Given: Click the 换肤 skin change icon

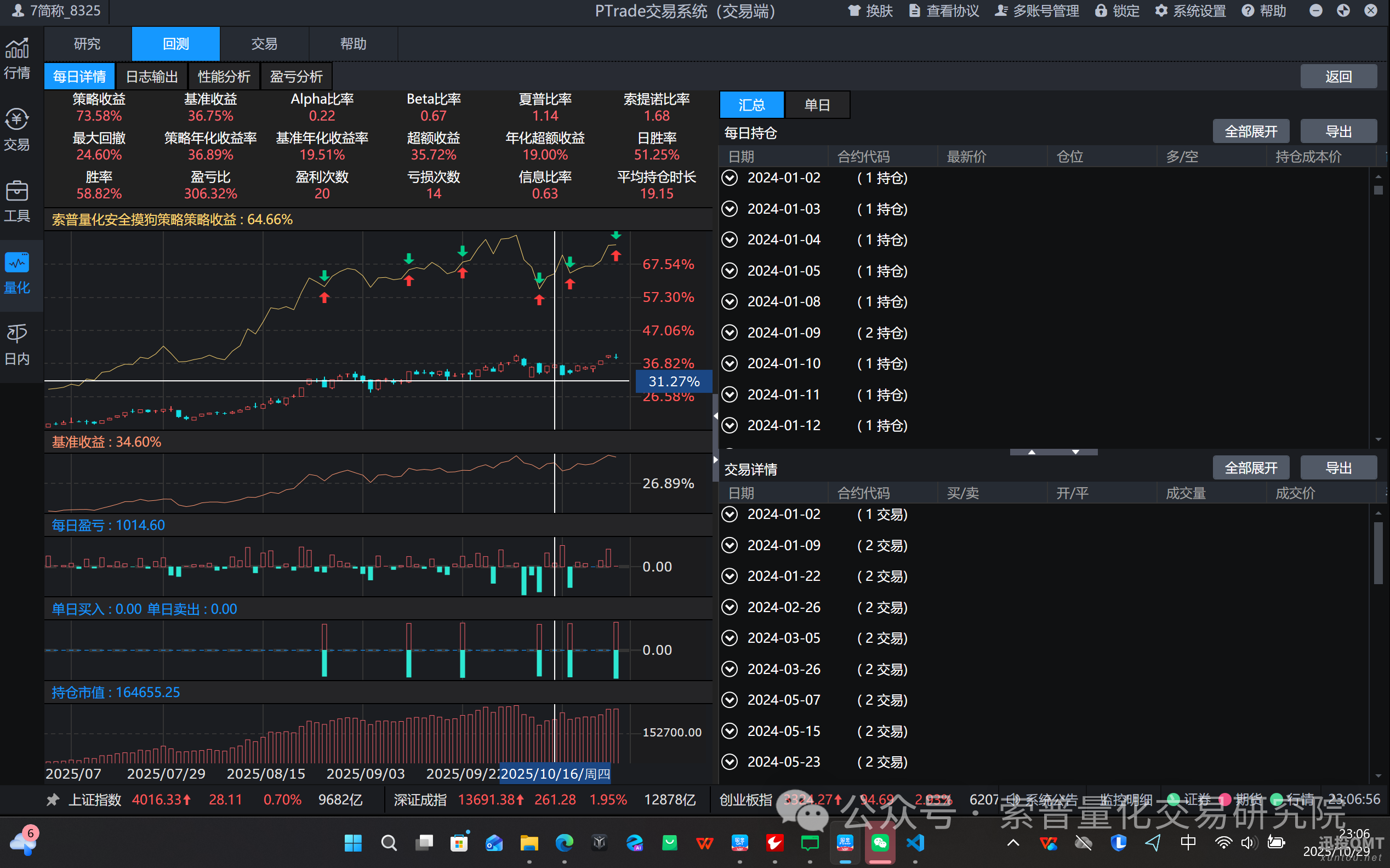Looking at the screenshot, I should click(854, 11).
